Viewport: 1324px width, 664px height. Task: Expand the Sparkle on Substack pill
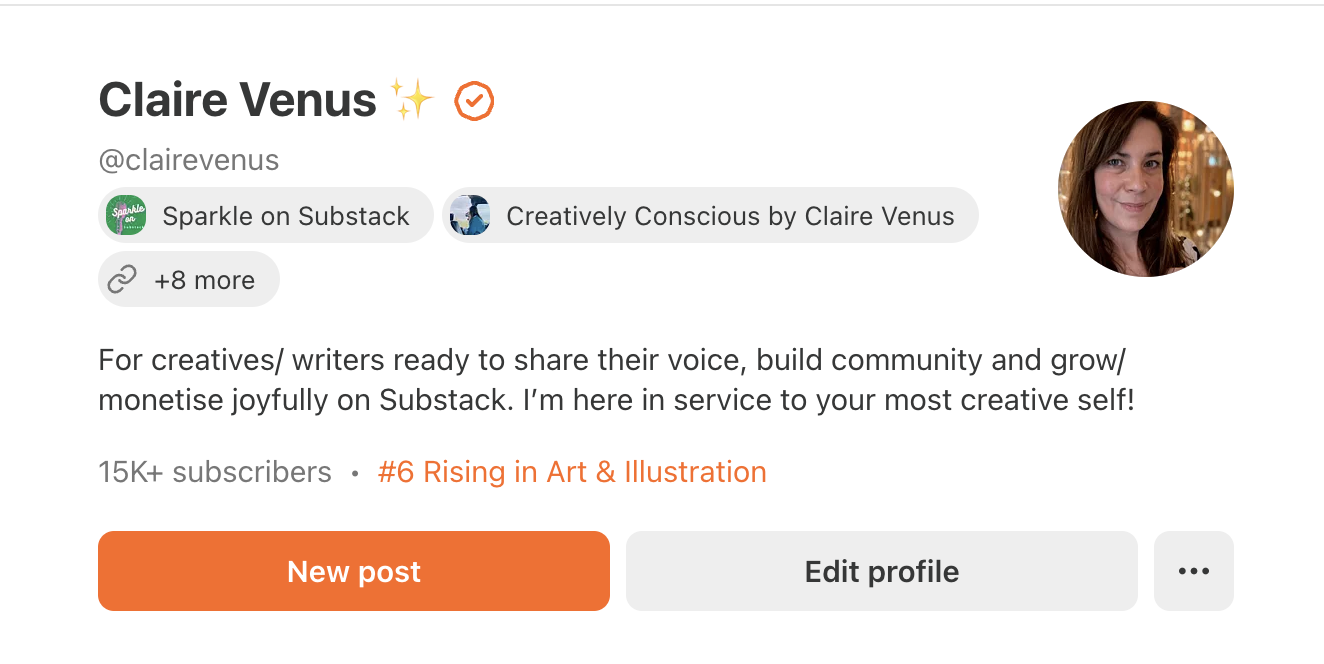pyautogui.click(x=265, y=215)
